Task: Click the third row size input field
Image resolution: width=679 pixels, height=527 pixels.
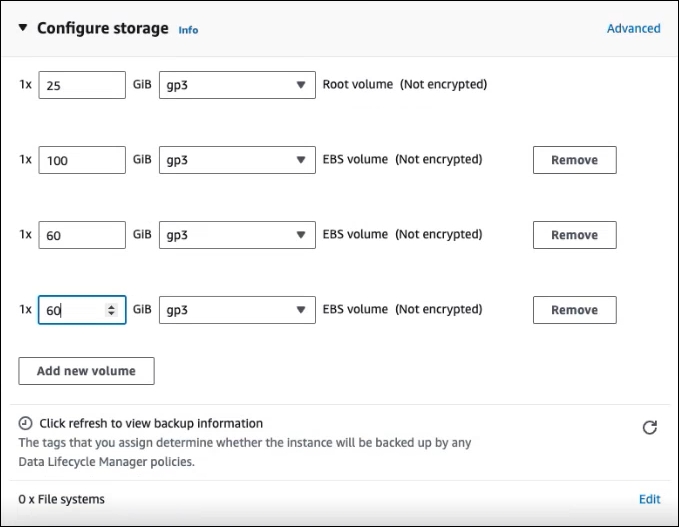Action: 82,235
